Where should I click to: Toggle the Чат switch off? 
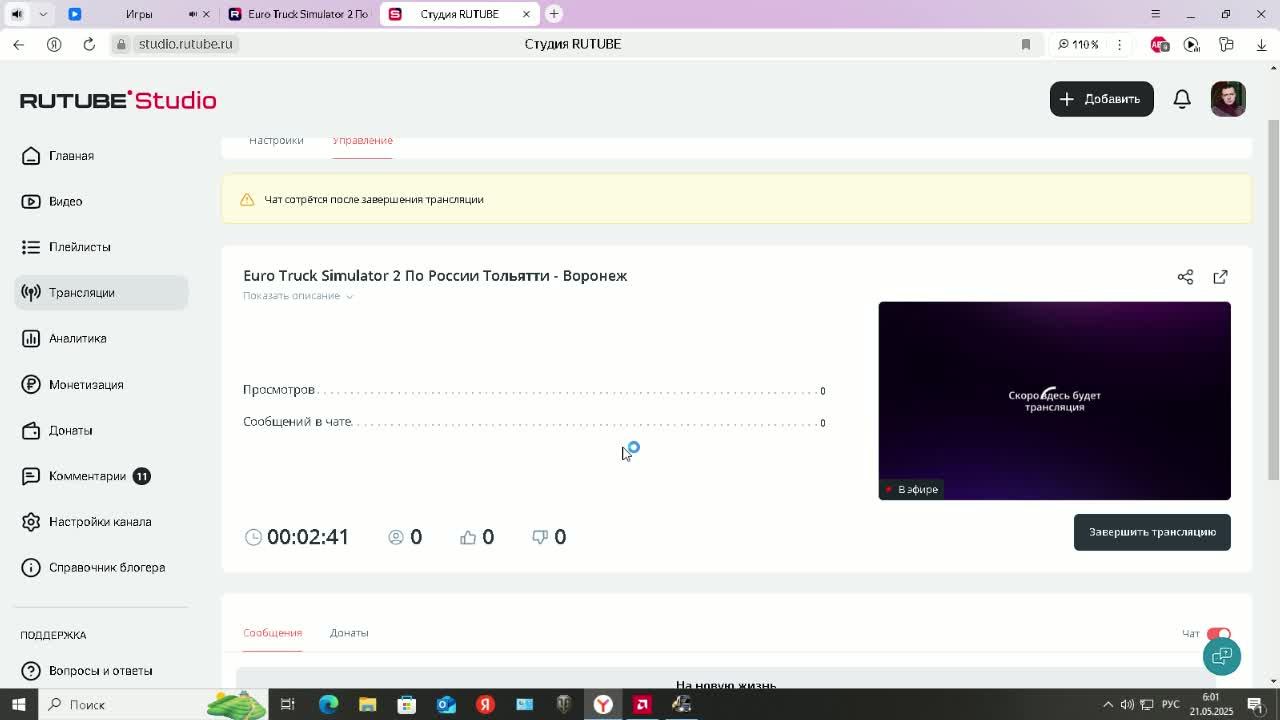coord(1218,634)
